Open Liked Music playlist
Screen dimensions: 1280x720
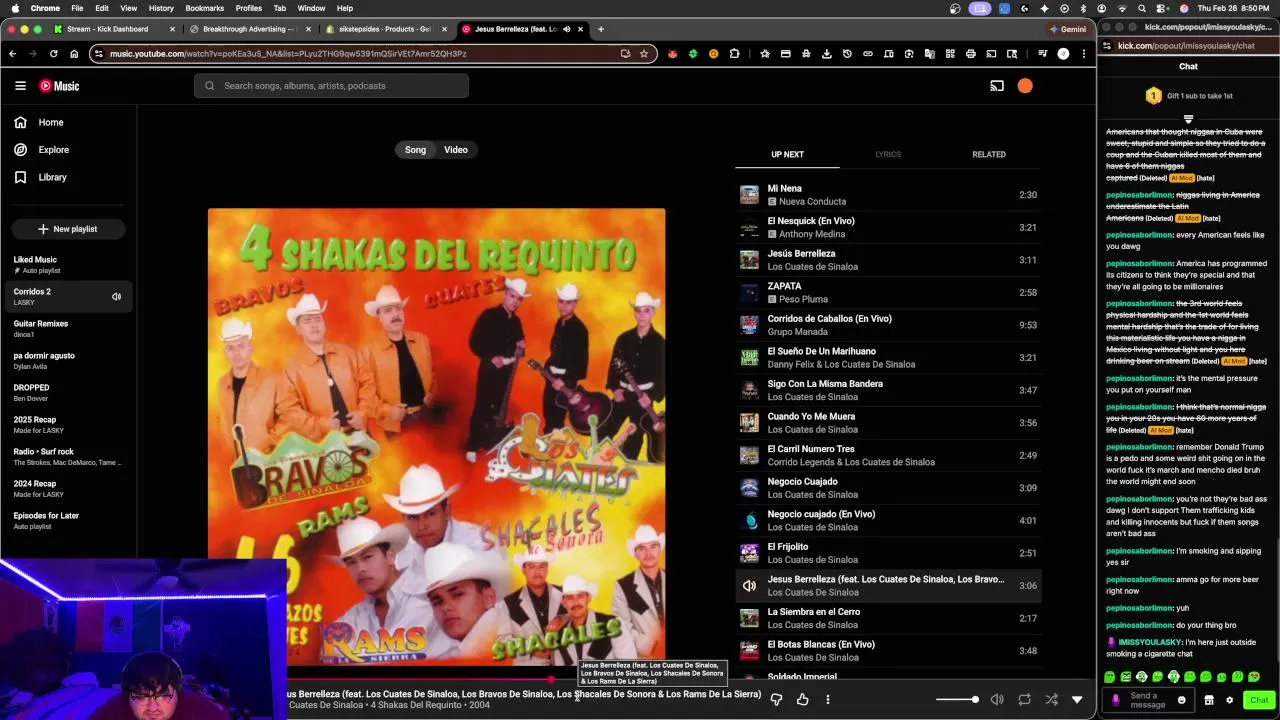68,264
